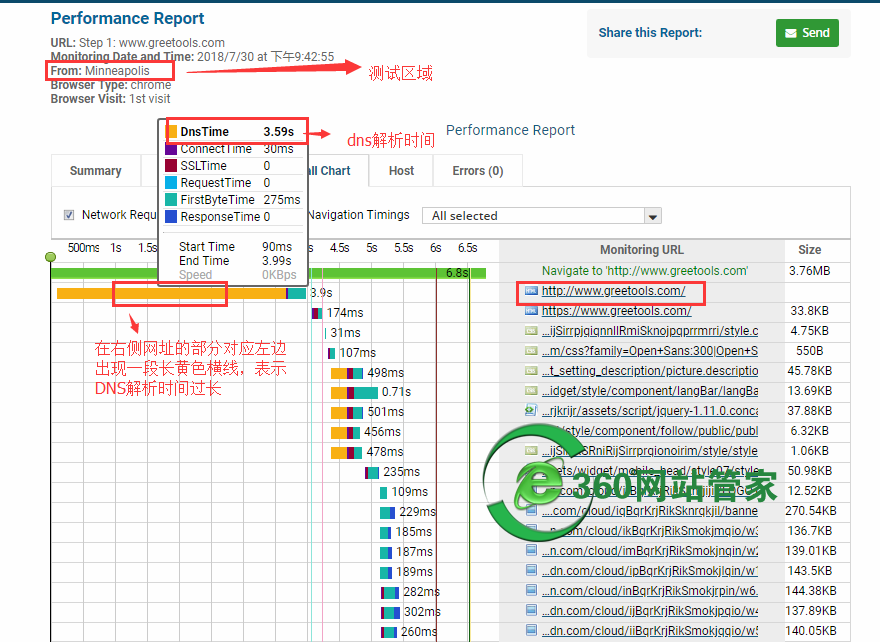Open the All selected dropdown
Viewport: 880px width, 642px height.
click(x=542, y=216)
